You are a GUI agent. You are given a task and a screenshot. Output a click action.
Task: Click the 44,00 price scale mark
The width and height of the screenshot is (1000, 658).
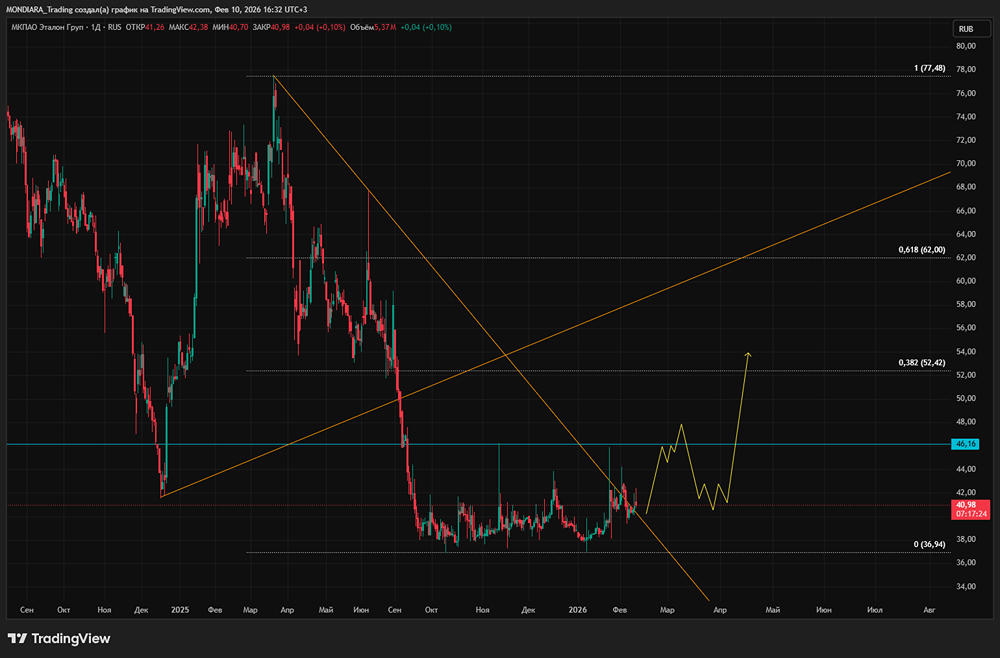(966, 469)
